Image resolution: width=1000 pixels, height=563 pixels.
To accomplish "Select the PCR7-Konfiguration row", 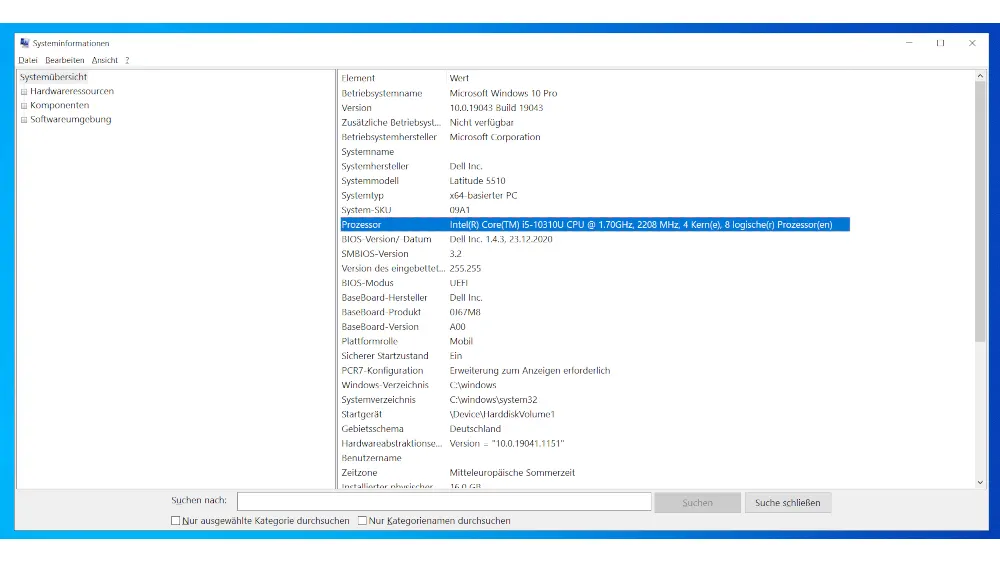I will coord(595,370).
